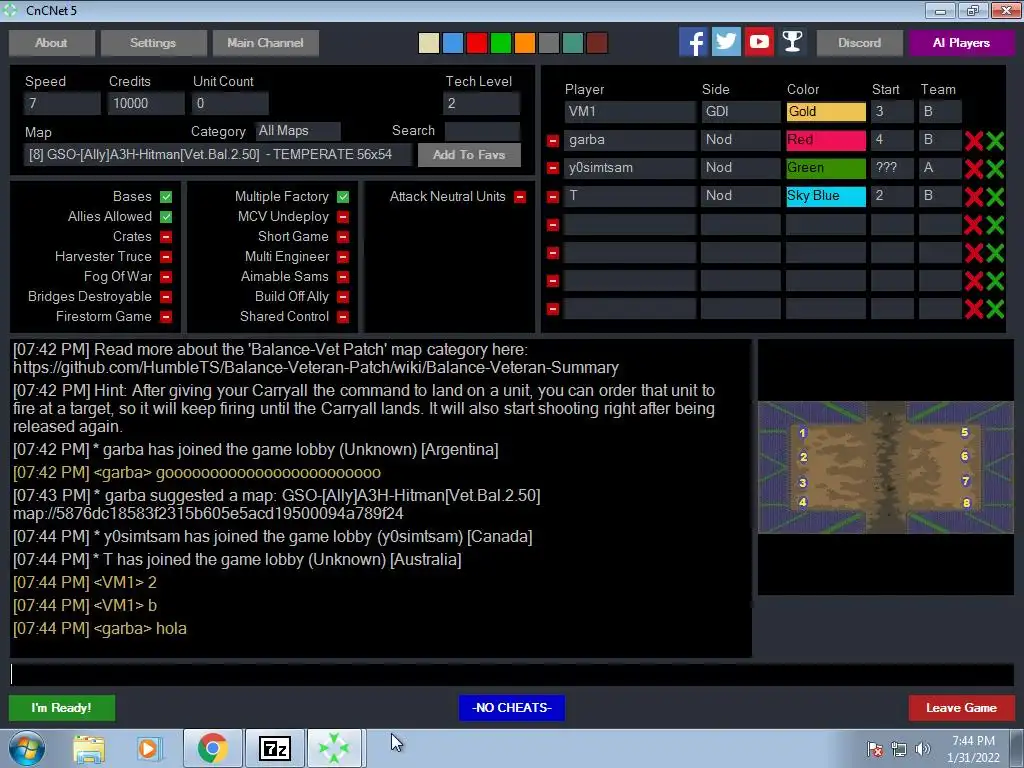The height and width of the screenshot is (768, 1024).
Task: Open 7-Zip from the taskbar
Action: pyautogui.click(x=274, y=748)
